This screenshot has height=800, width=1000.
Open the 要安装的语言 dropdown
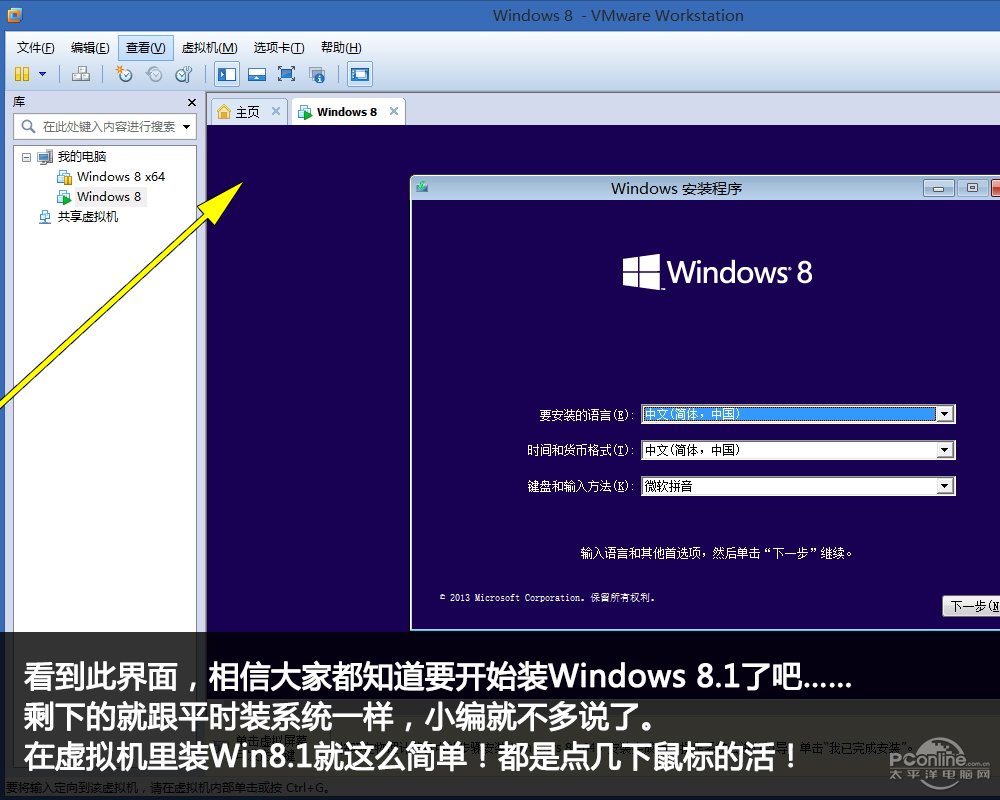945,414
